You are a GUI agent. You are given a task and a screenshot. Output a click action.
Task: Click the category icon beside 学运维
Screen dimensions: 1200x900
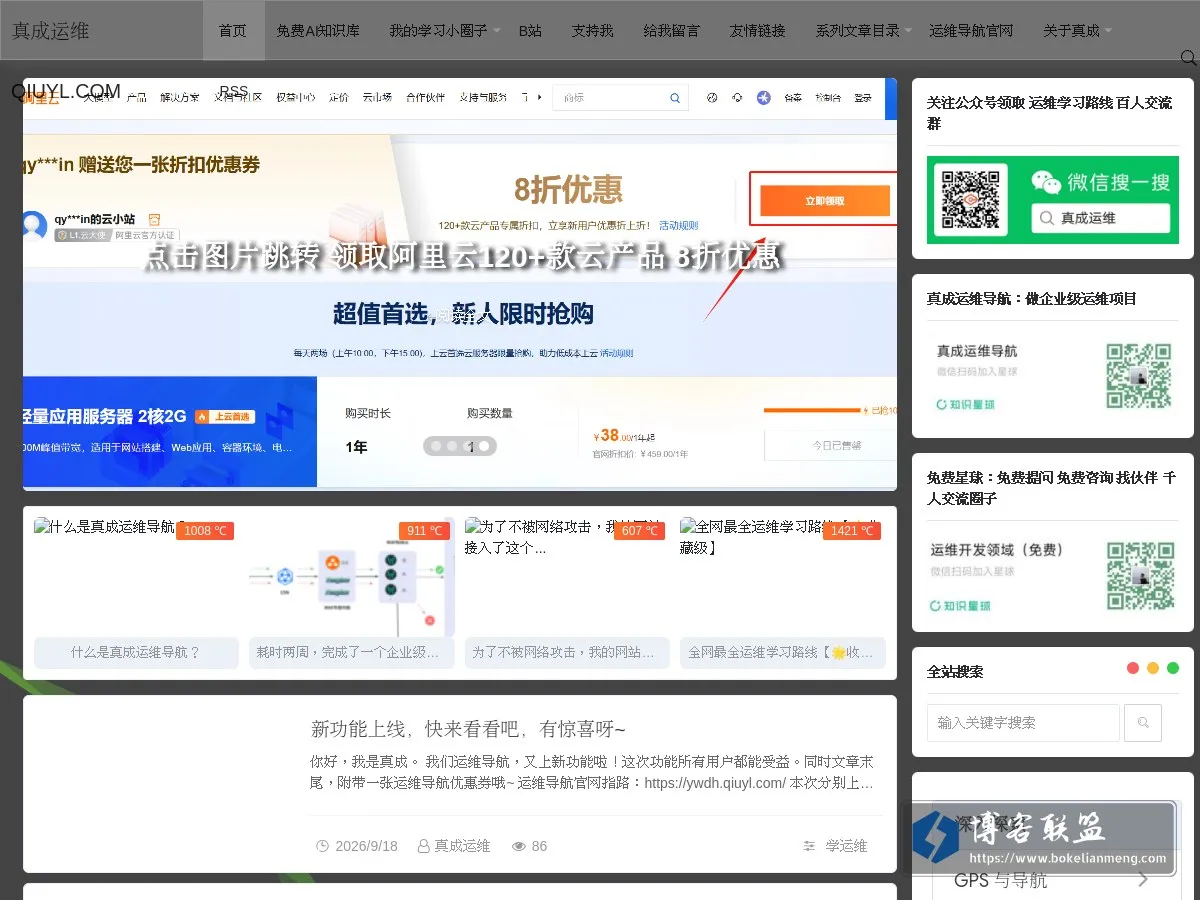809,846
